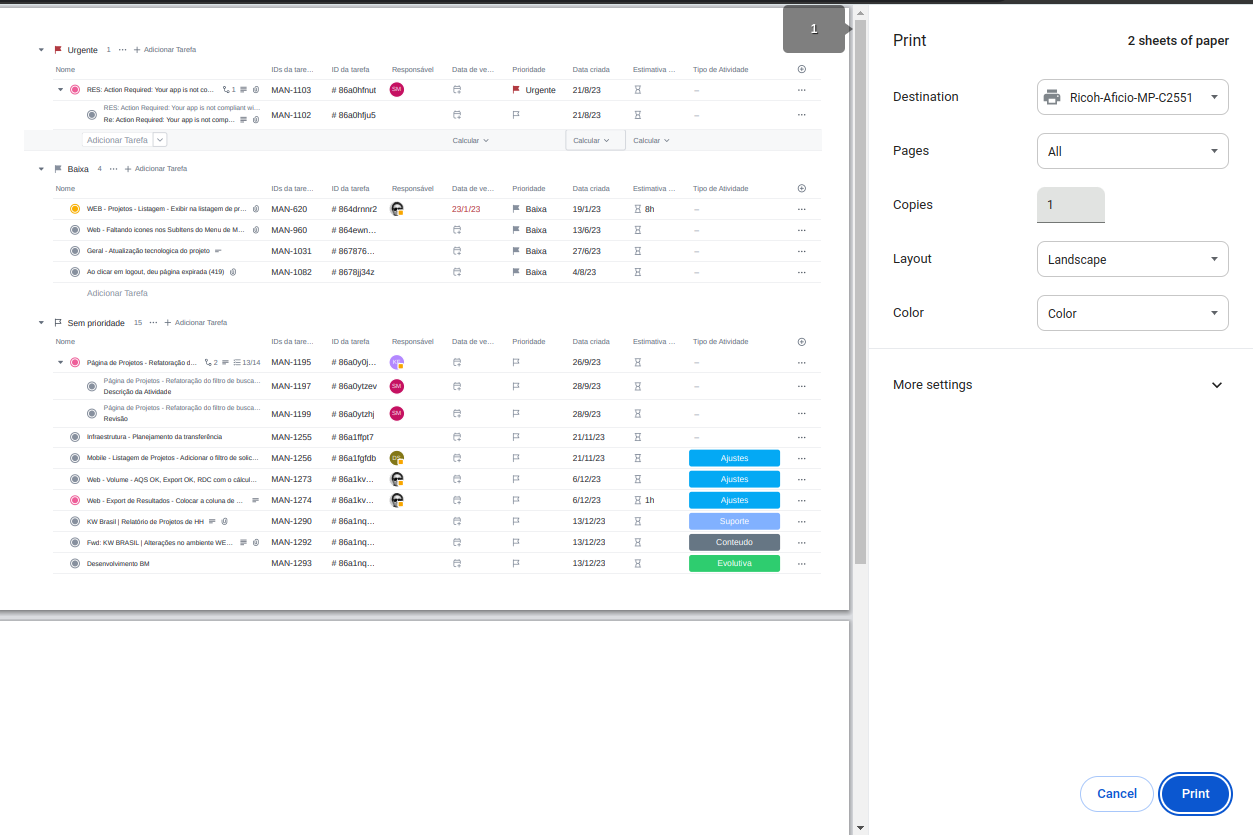Click the attachment paperclip icon on MAN-620
The width and height of the screenshot is (1253, 835).
256,210
